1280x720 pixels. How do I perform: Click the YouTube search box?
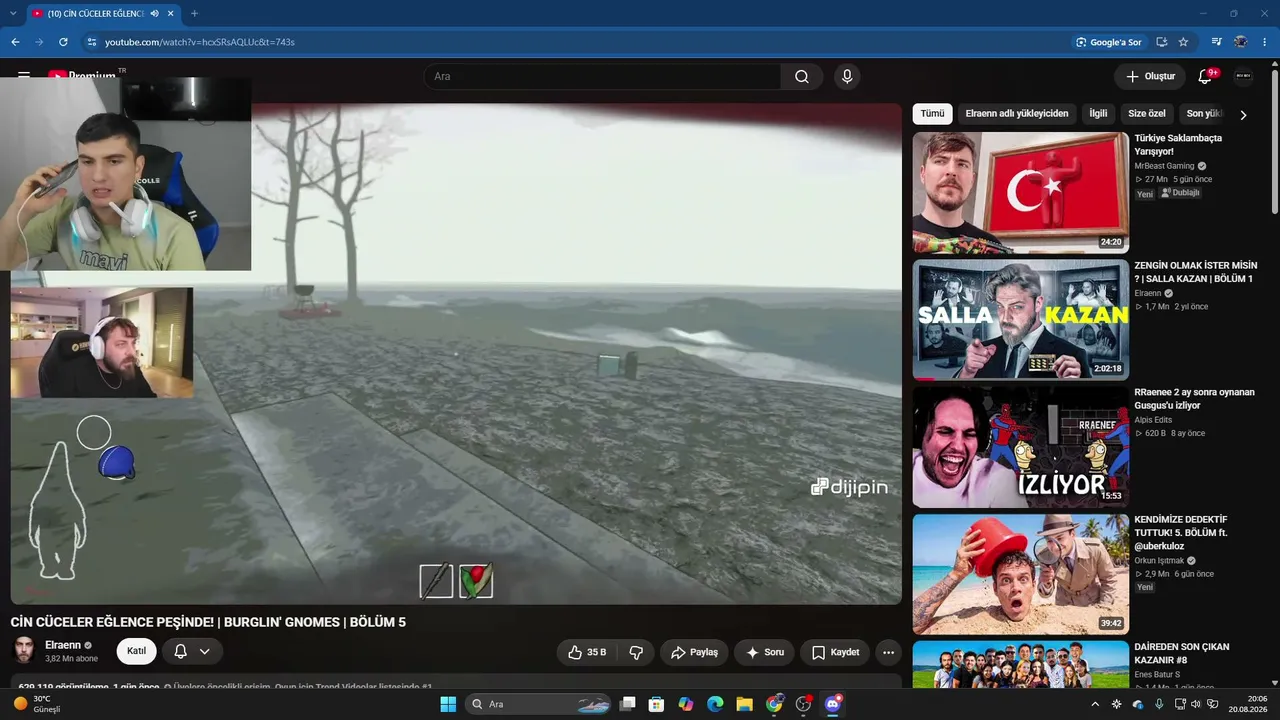click(x=602, y=76)
